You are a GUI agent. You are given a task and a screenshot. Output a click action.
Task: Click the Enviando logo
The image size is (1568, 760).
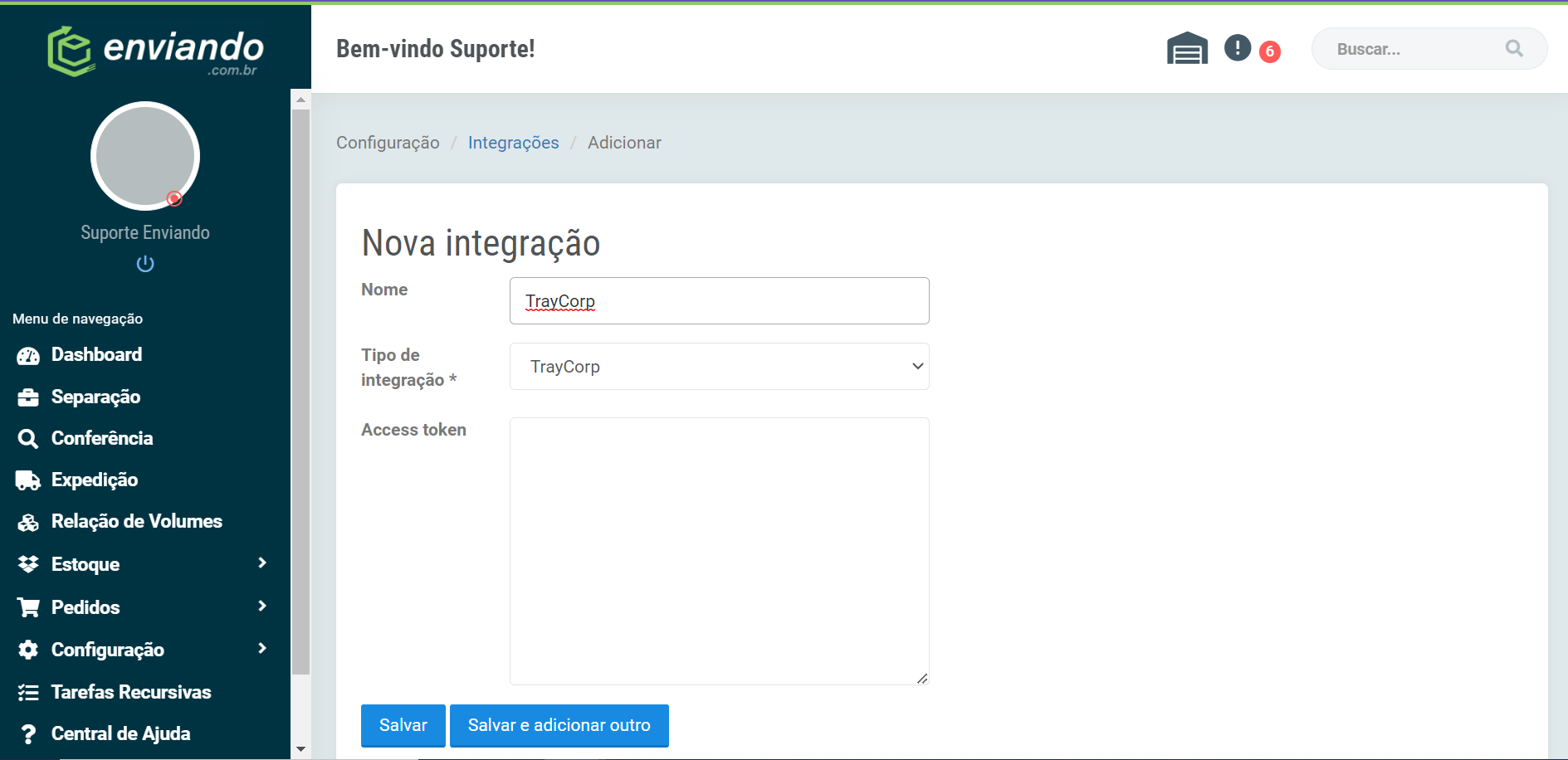click(x=155, y=51)
